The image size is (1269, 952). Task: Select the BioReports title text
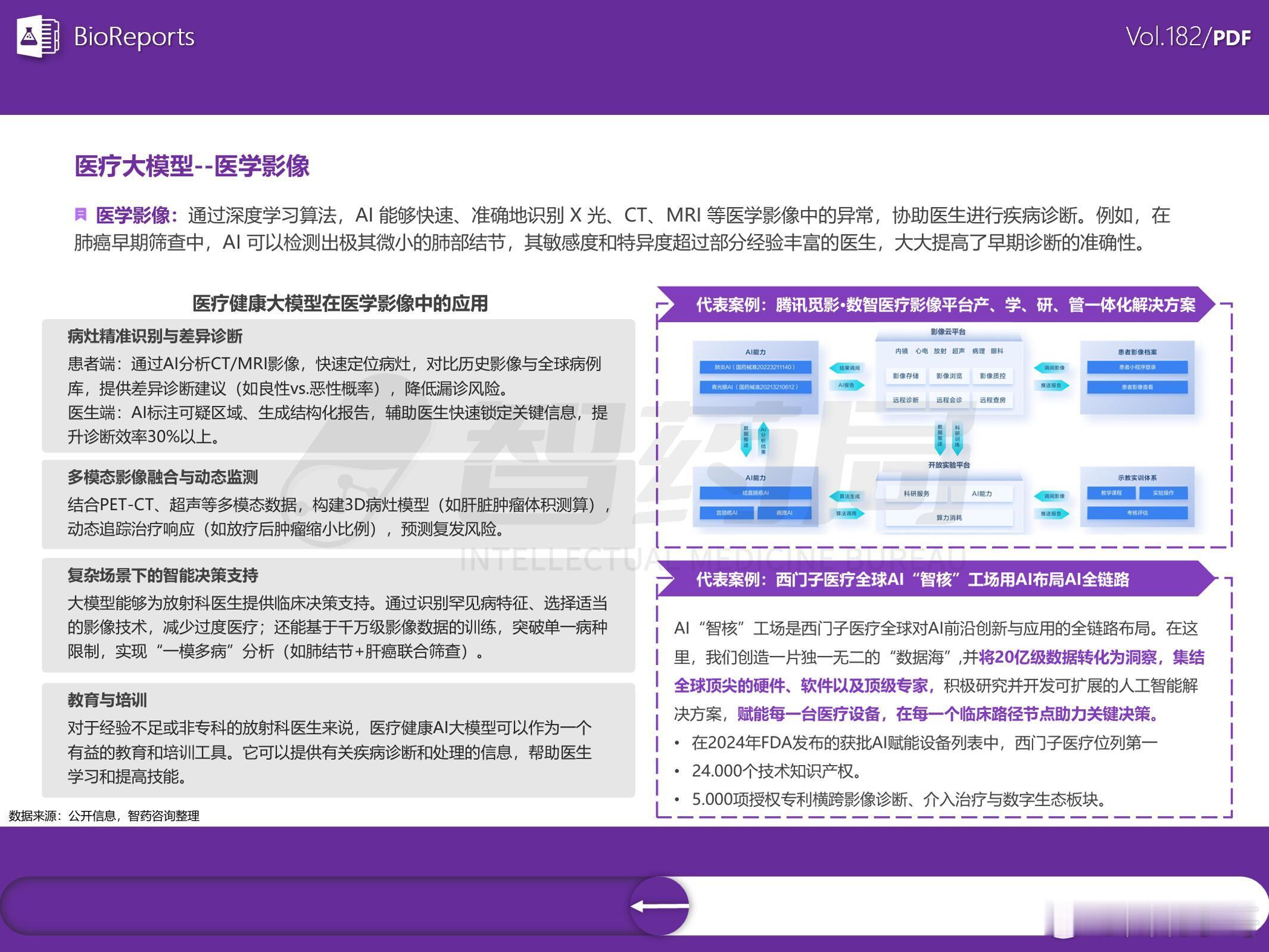tap(134, 37)
